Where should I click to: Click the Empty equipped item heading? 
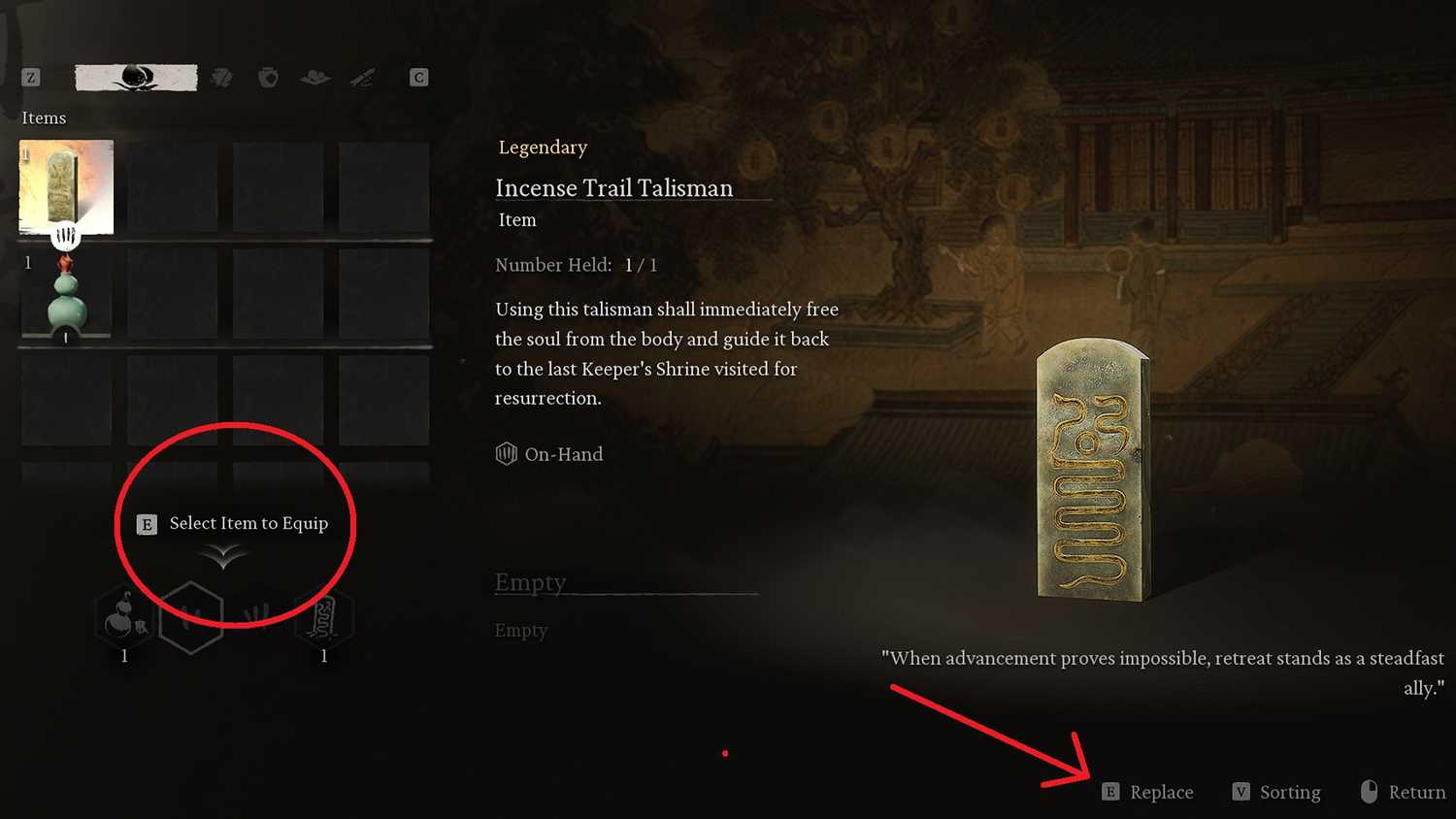530,582
